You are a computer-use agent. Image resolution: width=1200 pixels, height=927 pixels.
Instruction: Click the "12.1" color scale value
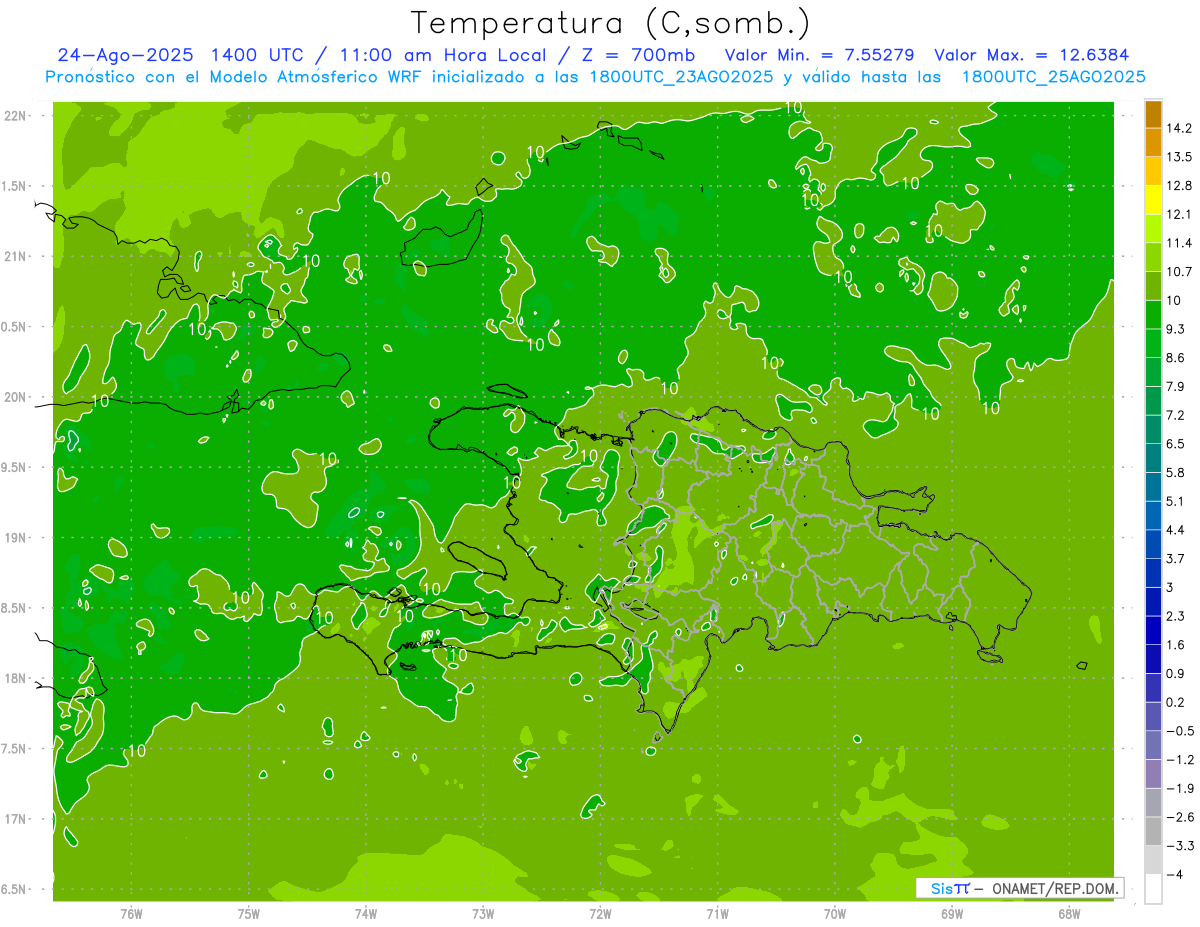point(1179,215)
